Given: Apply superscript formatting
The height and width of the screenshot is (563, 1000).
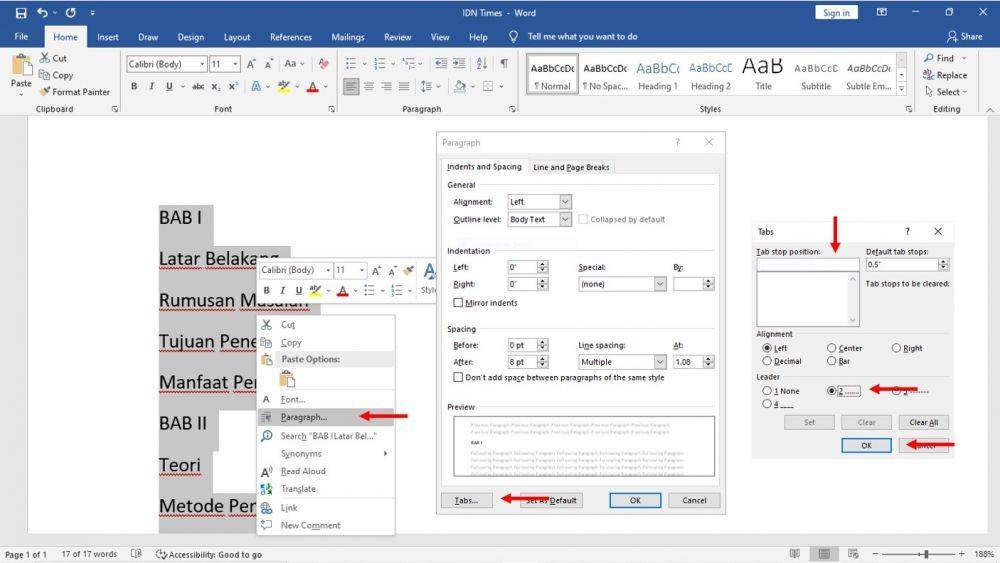Looking at the screenshot, I should (x=233, y=86).
